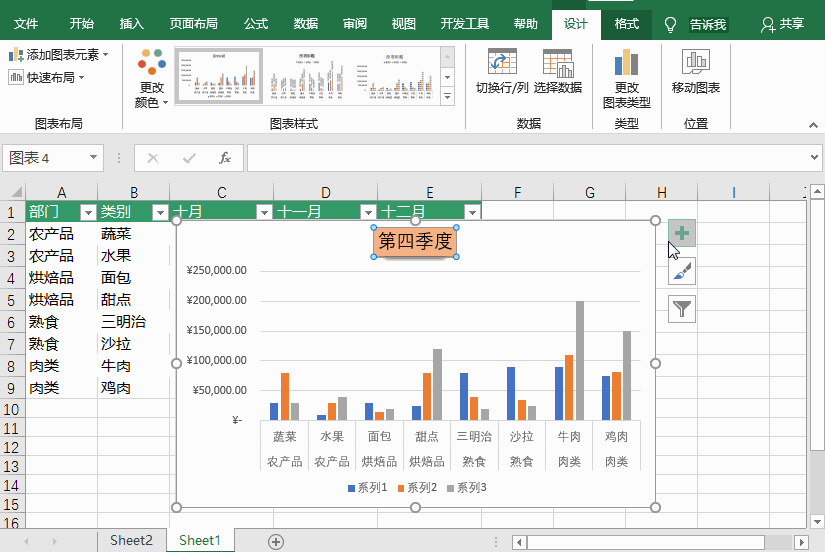Switch to the 开始 tab
The width and height of the screenshot is (825, 552).
(x=82, y=24)
